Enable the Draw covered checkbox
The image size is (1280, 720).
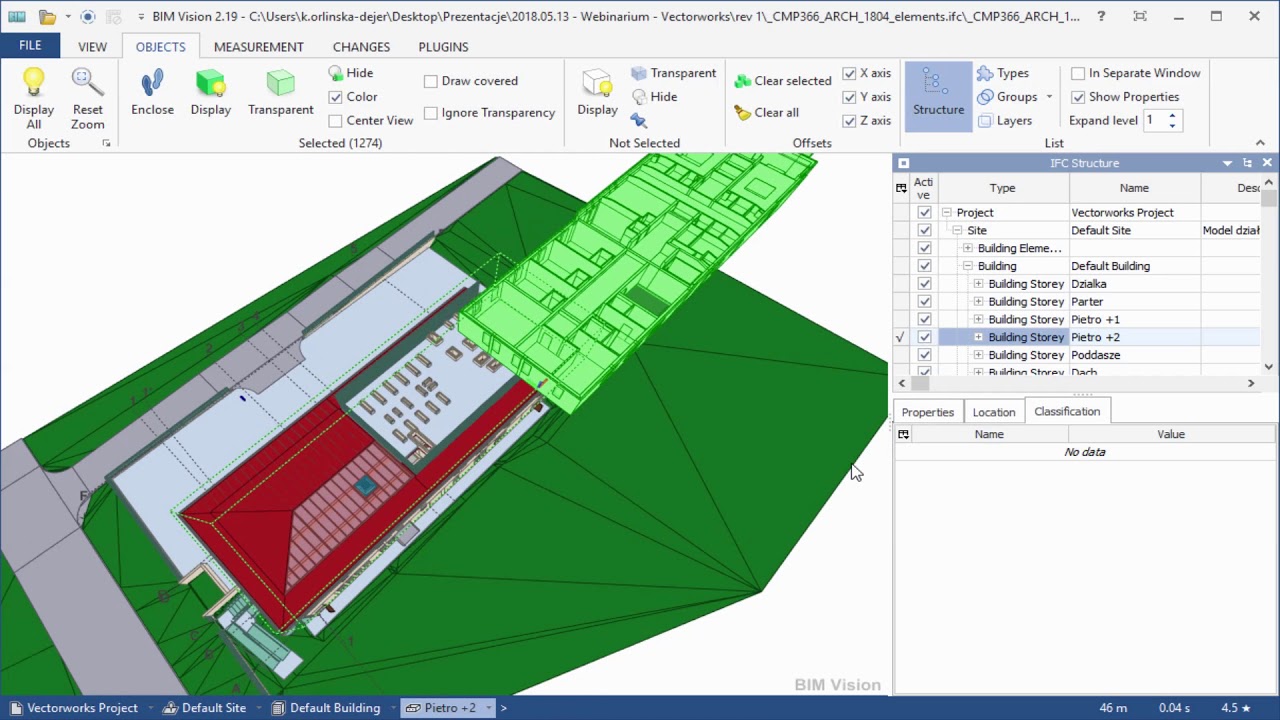(431, 81)
